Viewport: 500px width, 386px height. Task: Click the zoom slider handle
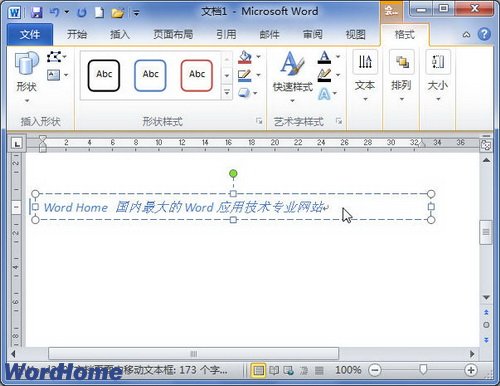click(423, 369)
